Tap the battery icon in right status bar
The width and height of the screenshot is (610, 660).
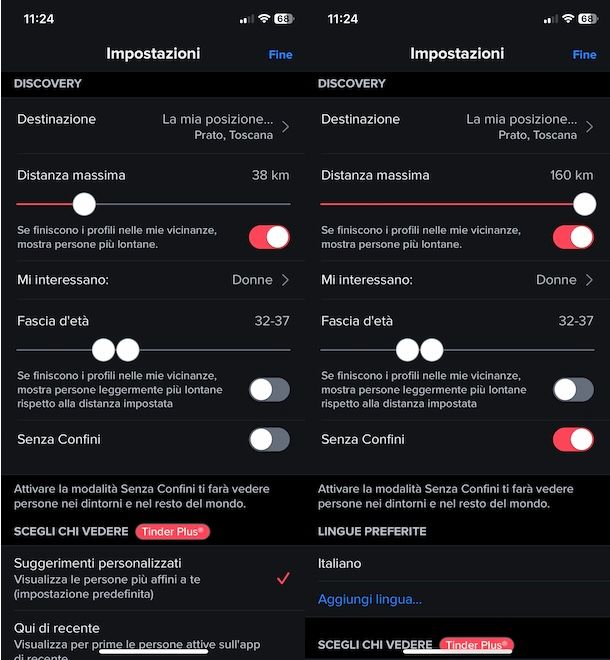click(x=588, y=19)
